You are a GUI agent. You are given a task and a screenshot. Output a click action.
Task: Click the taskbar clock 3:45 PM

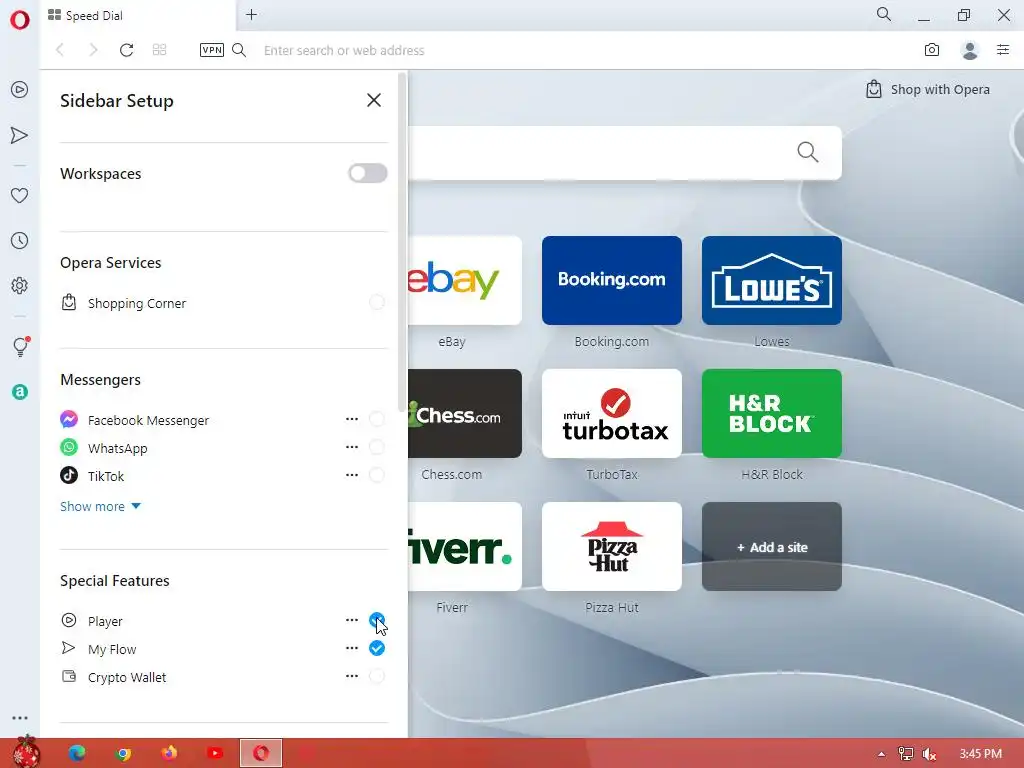pyautogui.click(x=980, y=754)
